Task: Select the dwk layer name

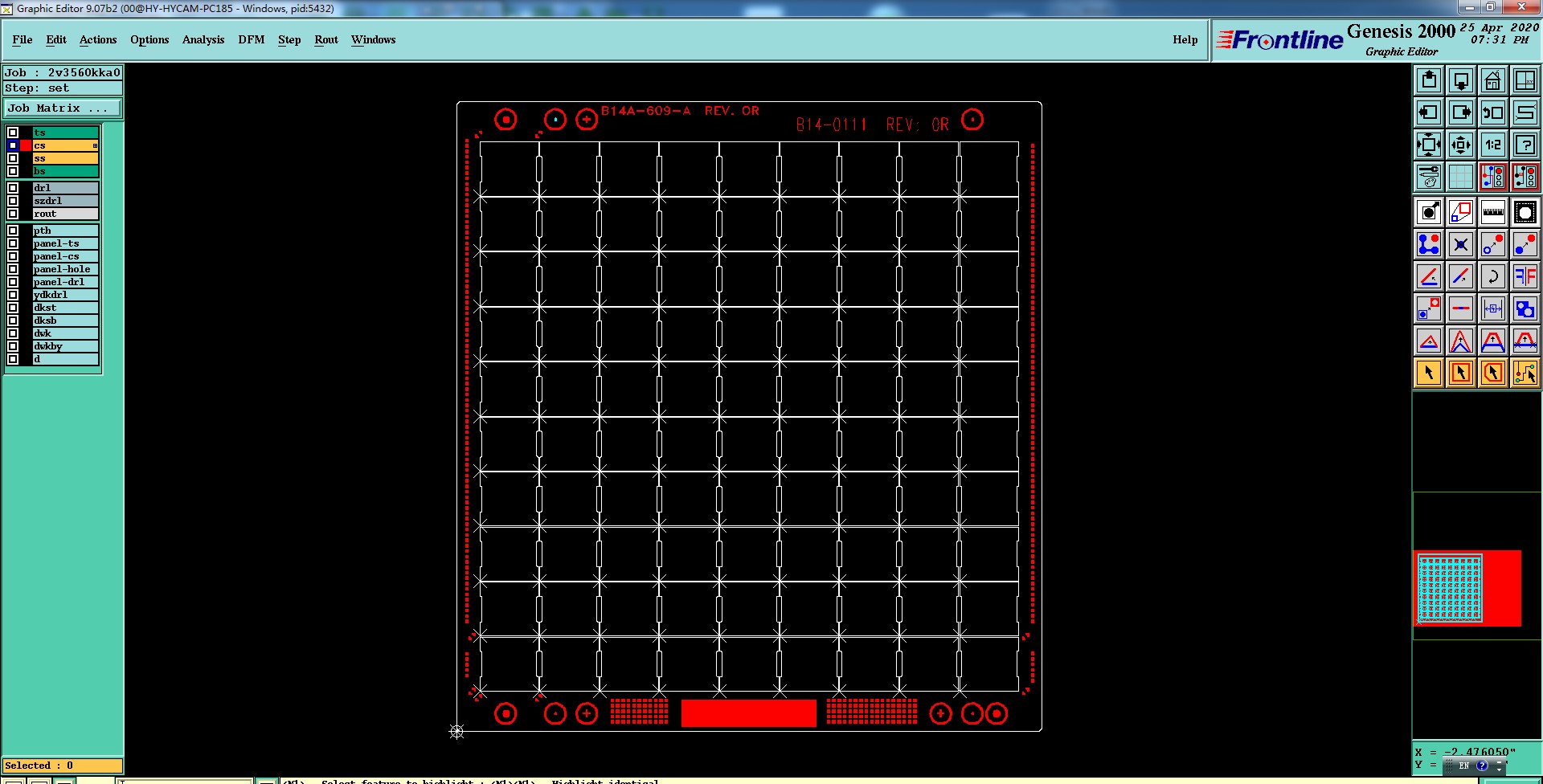Action: (x=66, y=333)
